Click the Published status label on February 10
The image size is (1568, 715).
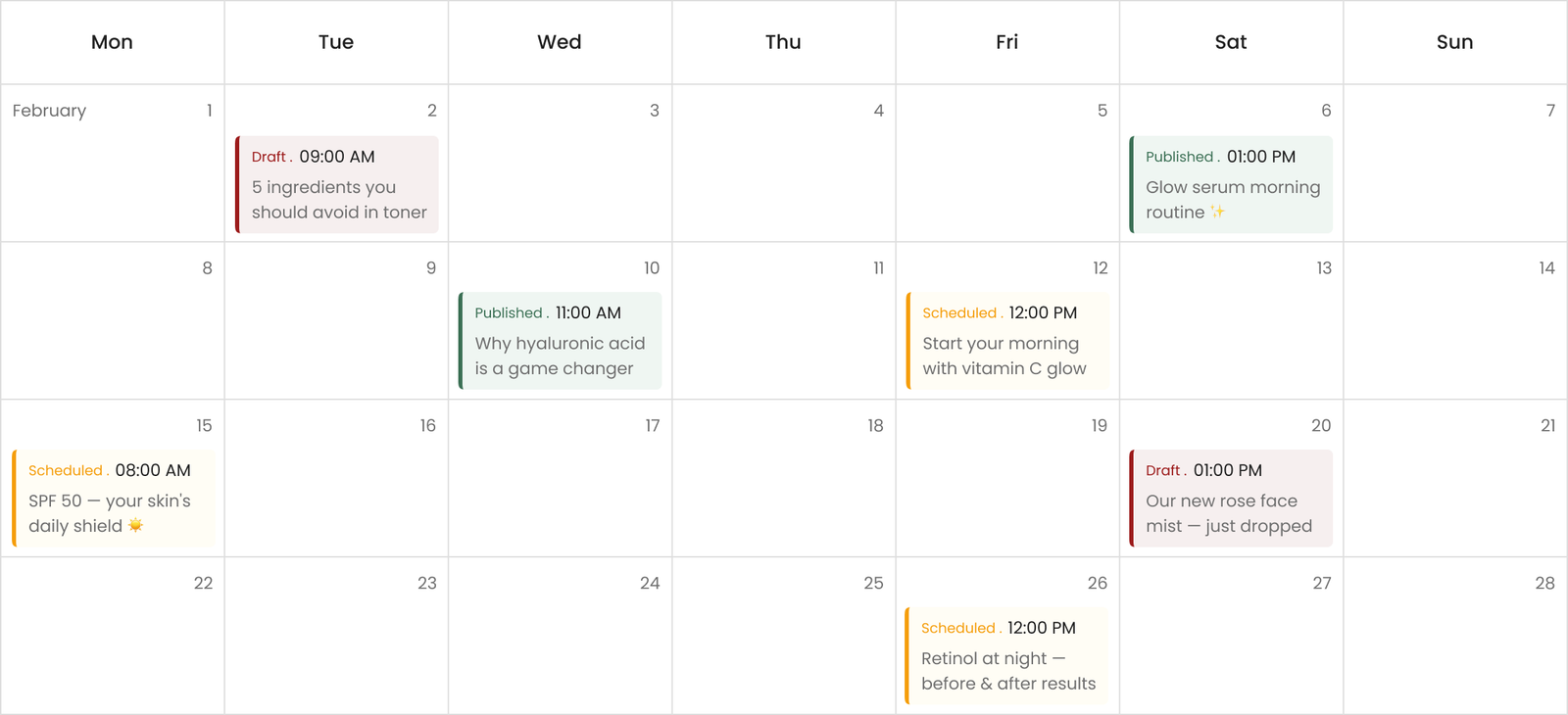(509, 313)
